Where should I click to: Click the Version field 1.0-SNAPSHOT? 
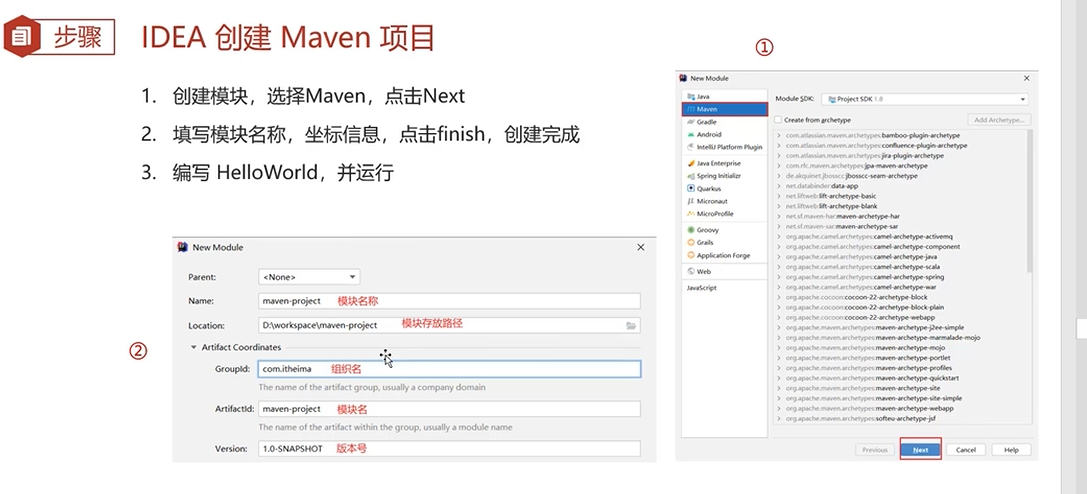(449, 448)
